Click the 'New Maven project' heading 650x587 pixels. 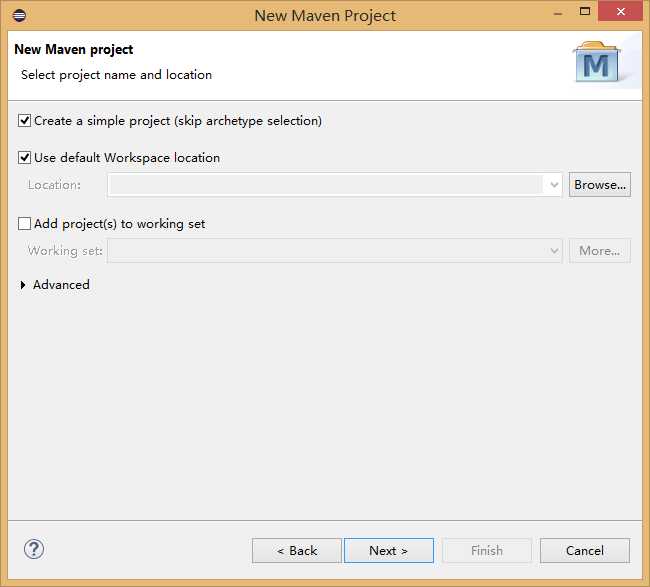pos(73,49)
